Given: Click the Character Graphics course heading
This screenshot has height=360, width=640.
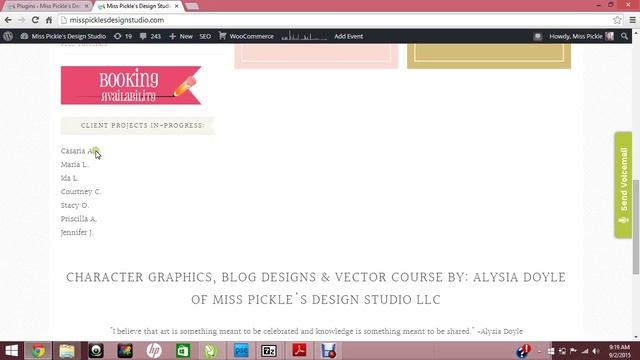Looking at the screenshot, I should pos(316,288).
